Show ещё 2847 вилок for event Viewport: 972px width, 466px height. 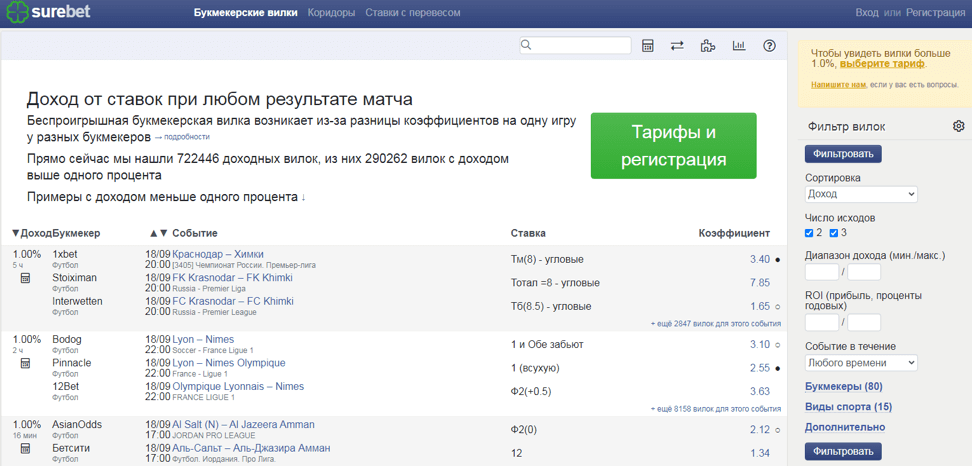[715, 323]
